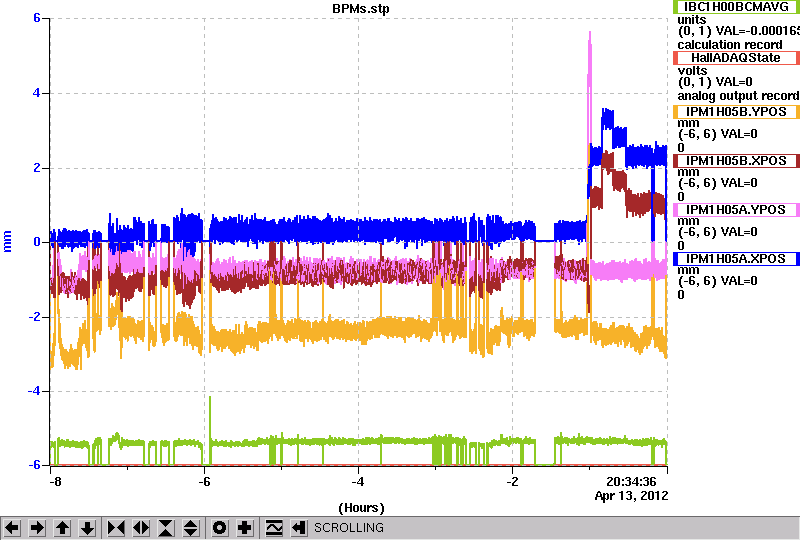The height and width of the screenshot is (540, 800).
Task: Click the -4 tick label on the time axis
Action: [358, 482]
